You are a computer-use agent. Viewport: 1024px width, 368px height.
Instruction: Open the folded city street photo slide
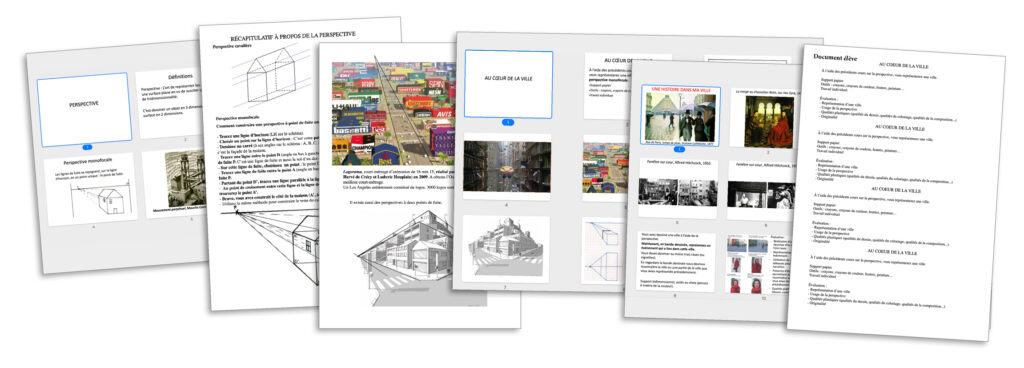507,167
